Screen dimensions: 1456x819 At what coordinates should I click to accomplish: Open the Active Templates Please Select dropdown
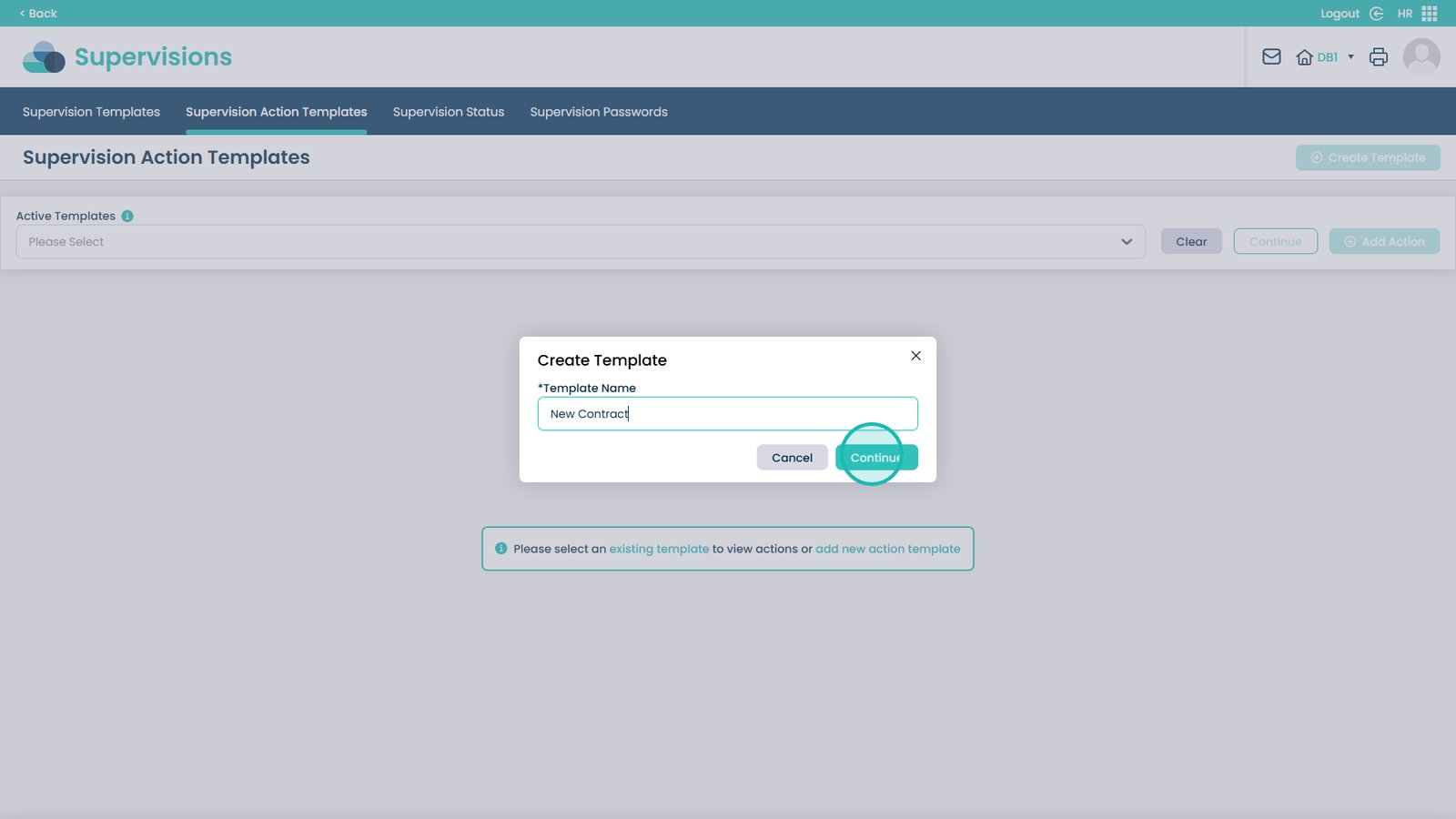(580, 242)
